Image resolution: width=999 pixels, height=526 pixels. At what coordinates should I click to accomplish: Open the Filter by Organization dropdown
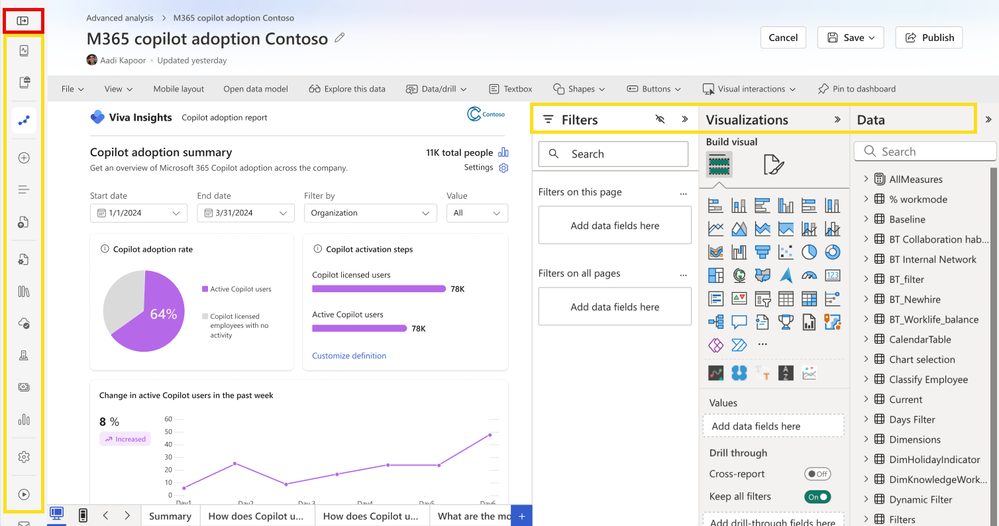click(370, 213)
